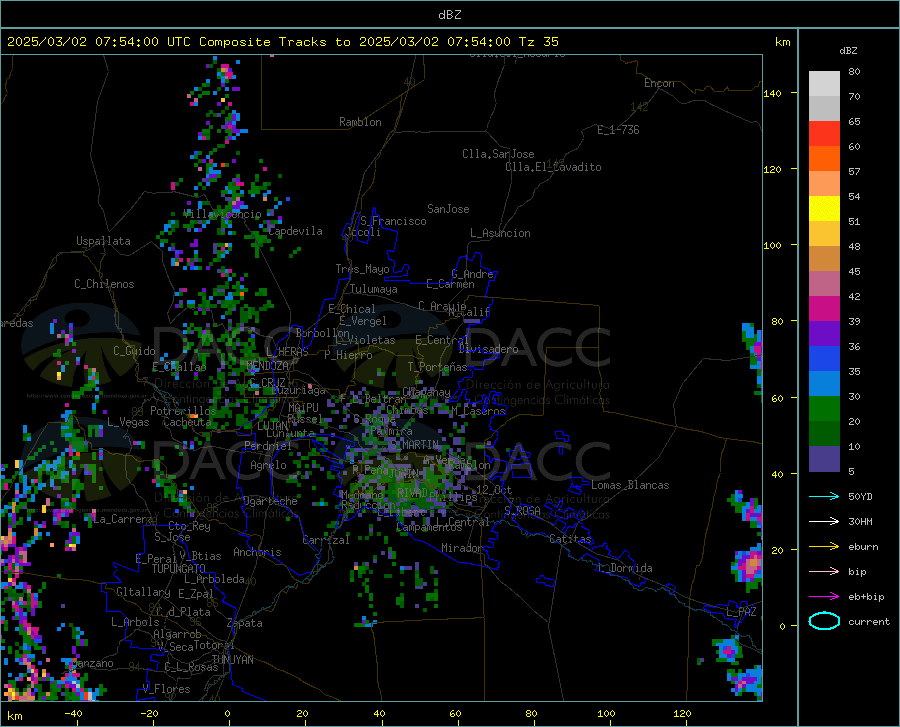Click the Lomas_Blancas map label
The width and height of the screenshot is (900, 727).
(630, 485)
